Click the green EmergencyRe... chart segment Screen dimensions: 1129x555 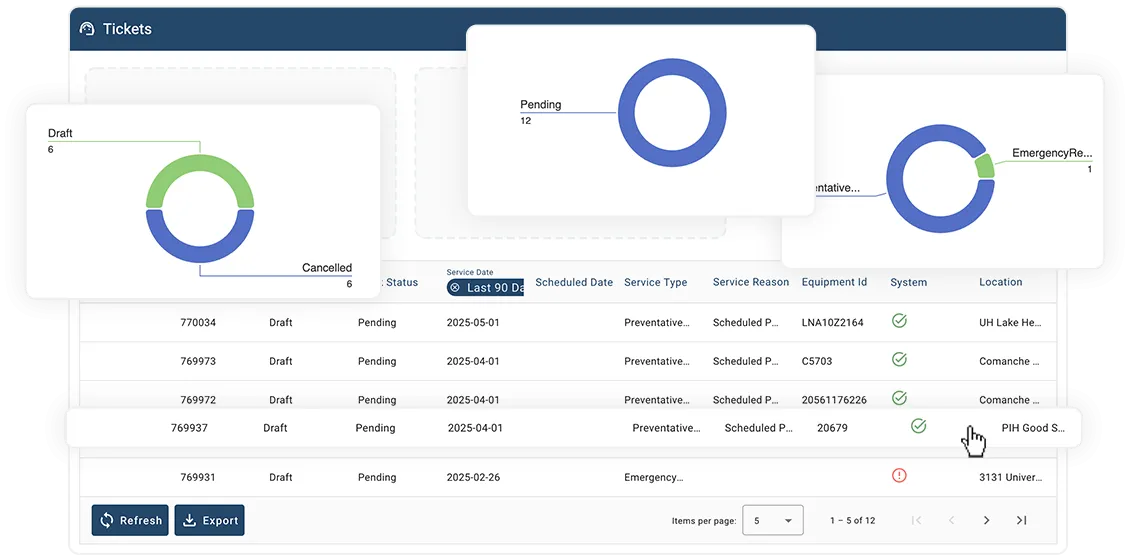tap(984, 166)
